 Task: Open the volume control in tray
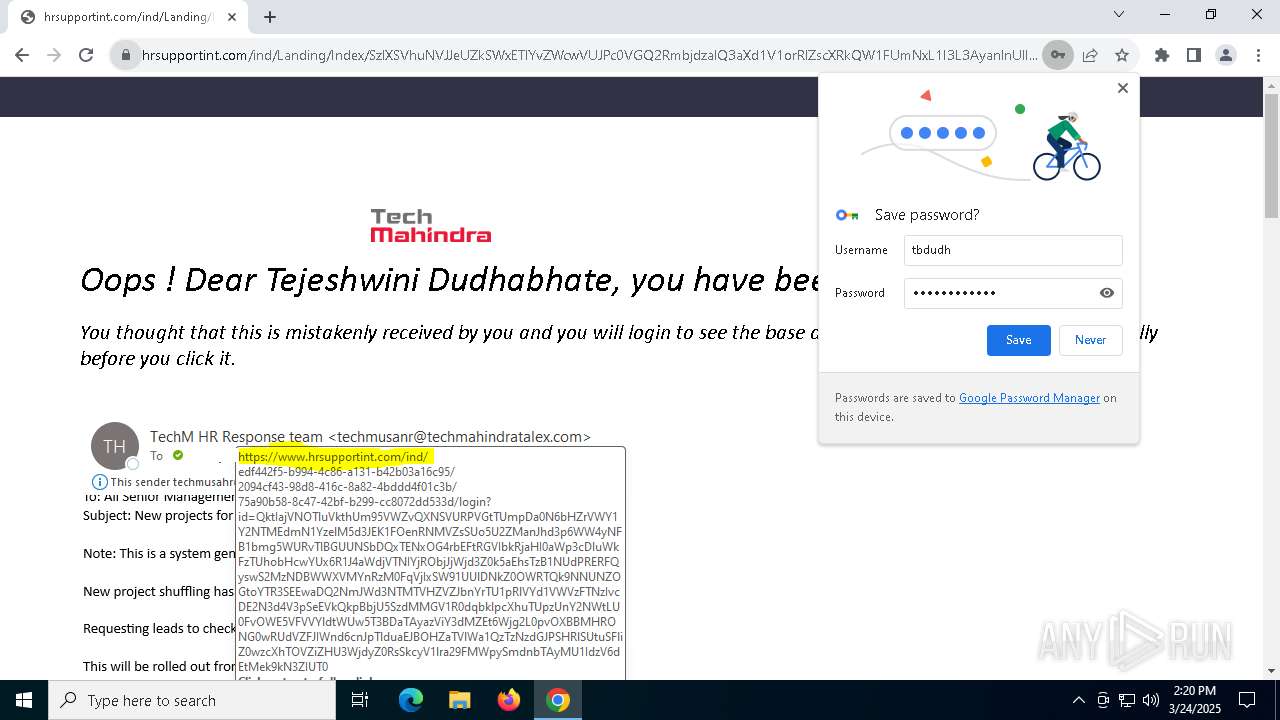tap(1151, 700)
